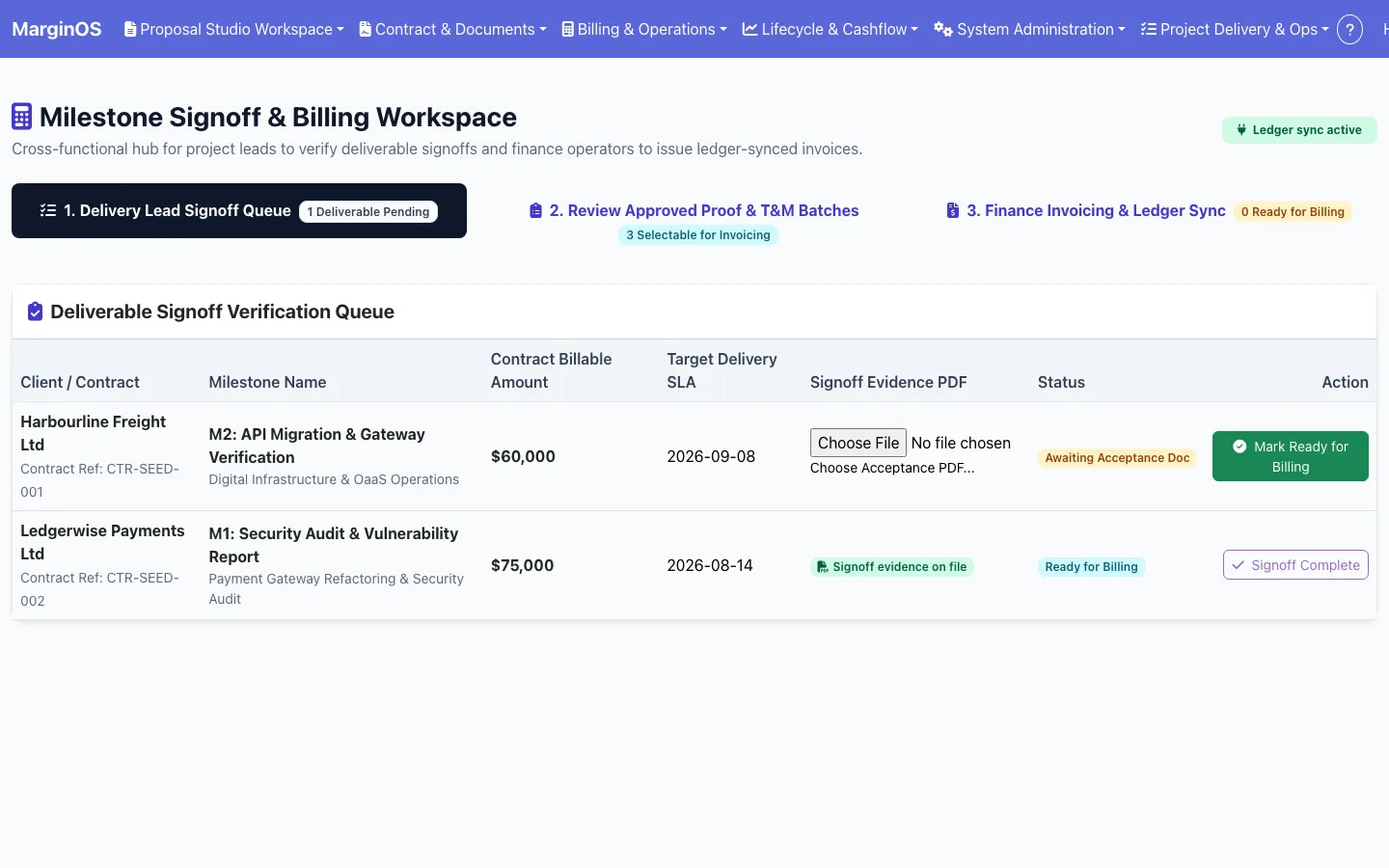The image size is (1389, 868).
Task: Click the PDF file icon beside Contract & Documents
Action: (x=366, y=29)
